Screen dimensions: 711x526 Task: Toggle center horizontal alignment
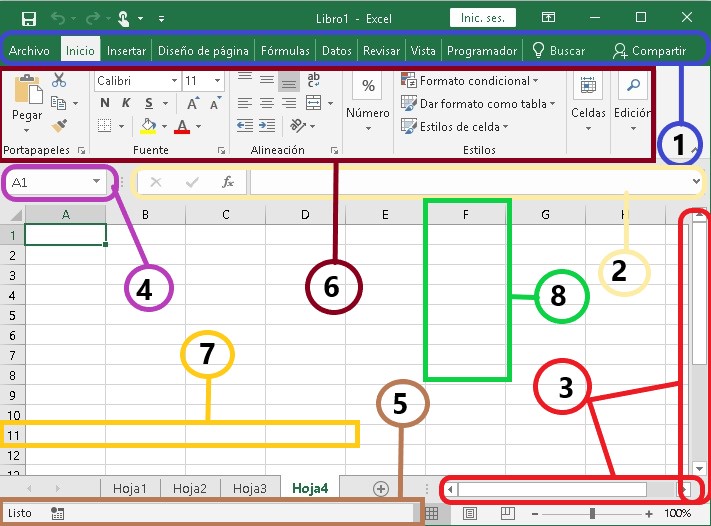click(266, 103)
